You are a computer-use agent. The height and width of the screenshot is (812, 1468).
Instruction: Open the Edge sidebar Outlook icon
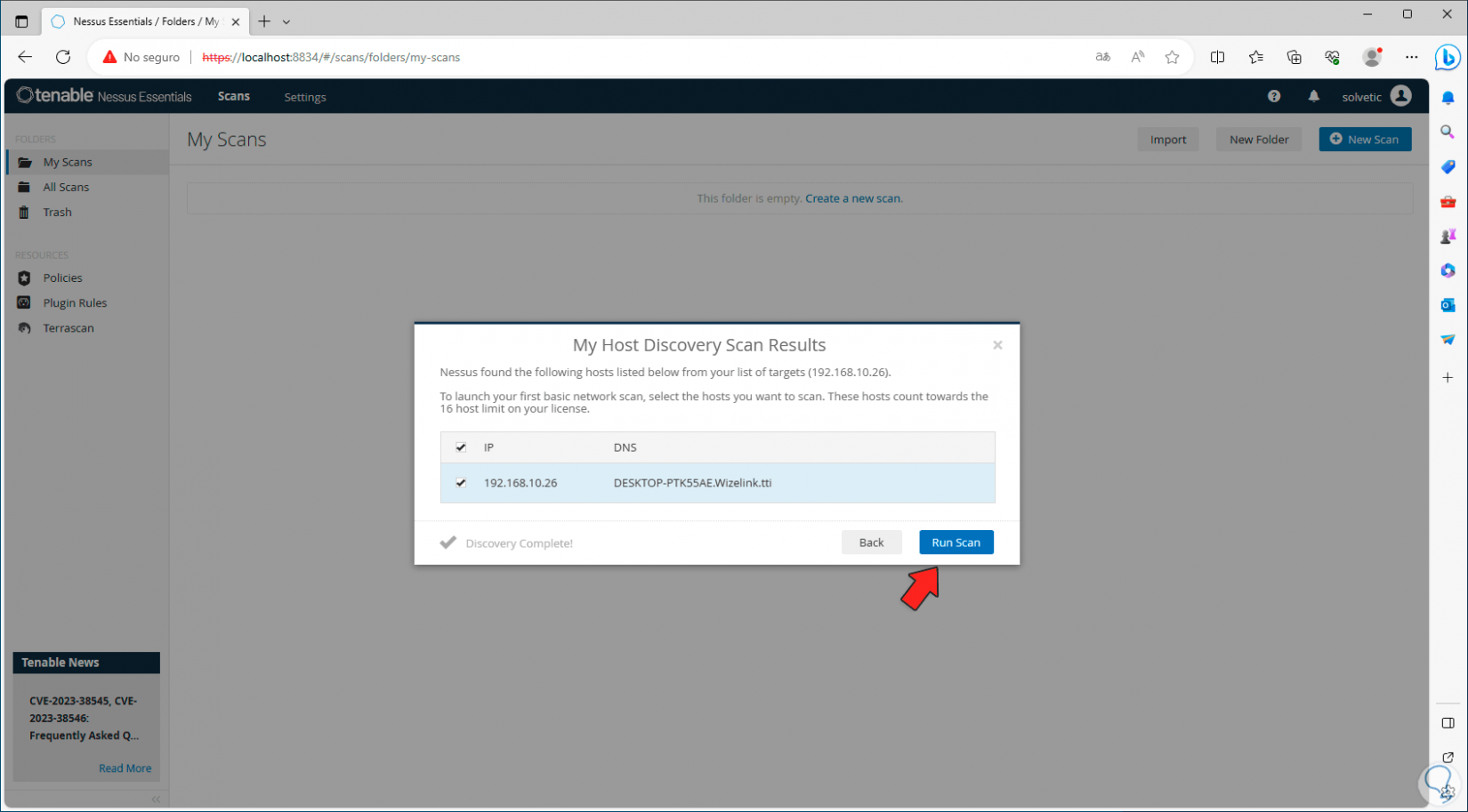pyautogui.click(x=1448, y=305)
